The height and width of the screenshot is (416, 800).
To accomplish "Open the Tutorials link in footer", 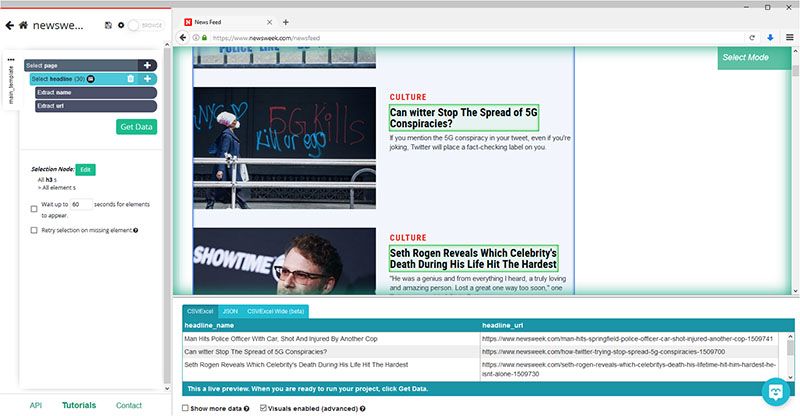I will (79, 405).
